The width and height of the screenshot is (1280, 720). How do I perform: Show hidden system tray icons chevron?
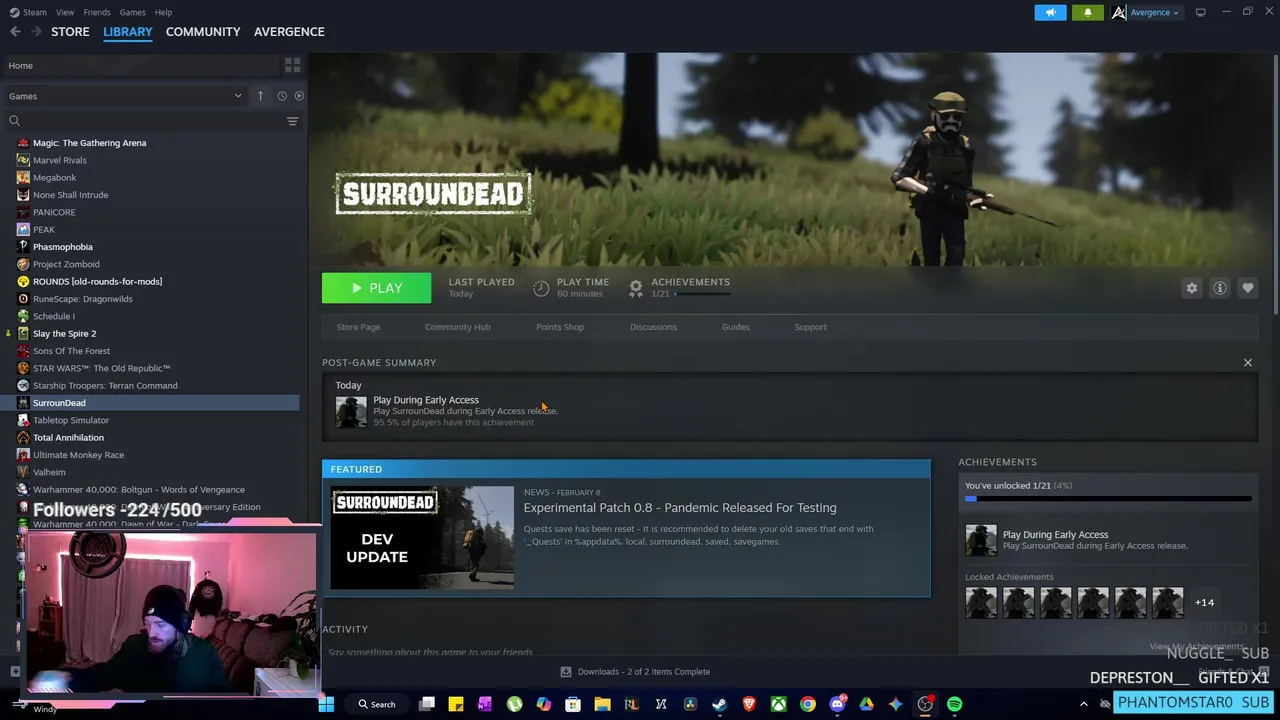(x=1083, y=704)
